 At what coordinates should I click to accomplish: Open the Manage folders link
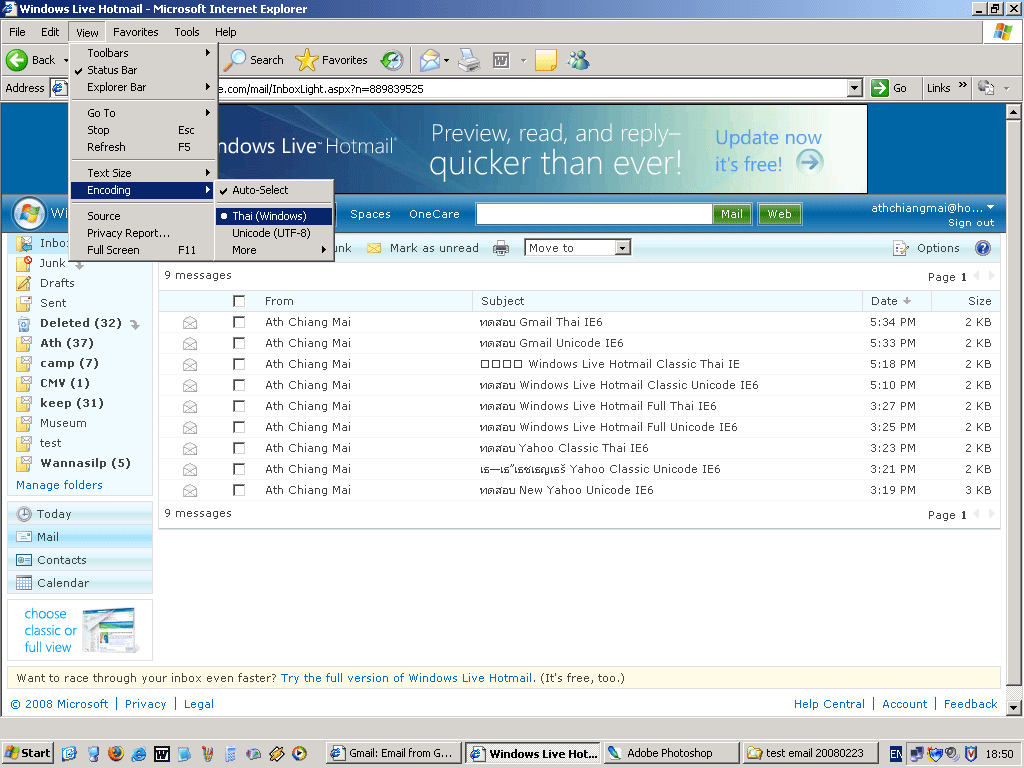coord(59,485)
